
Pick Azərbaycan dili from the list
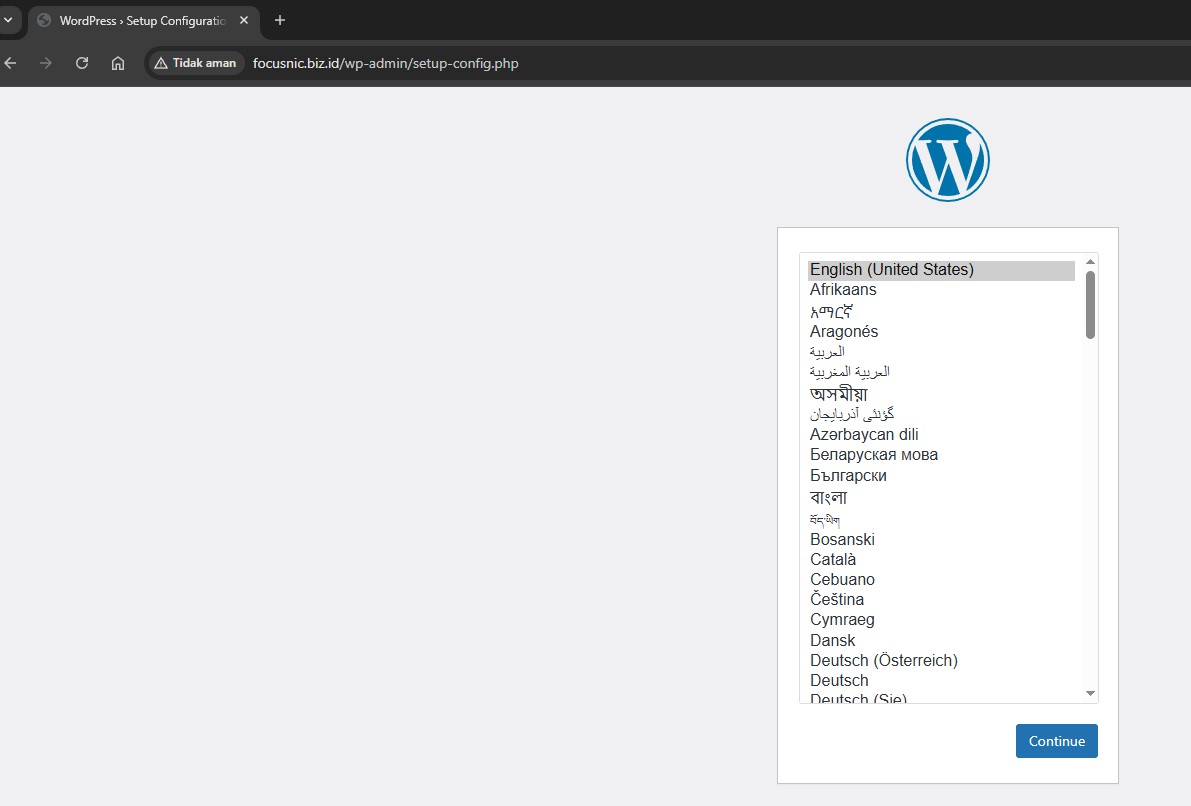coord(941,435)
